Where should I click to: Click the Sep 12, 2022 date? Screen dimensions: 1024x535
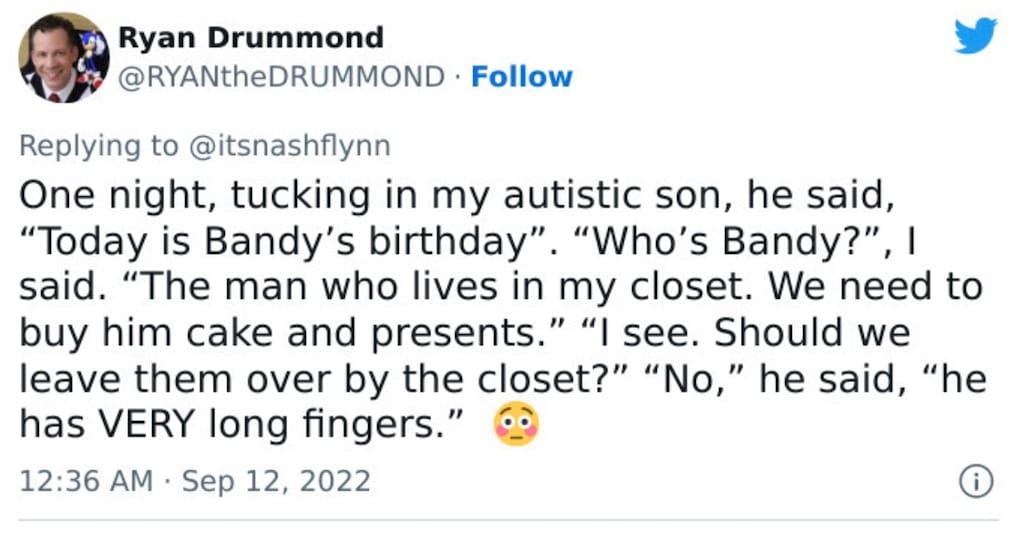(276, 481)
